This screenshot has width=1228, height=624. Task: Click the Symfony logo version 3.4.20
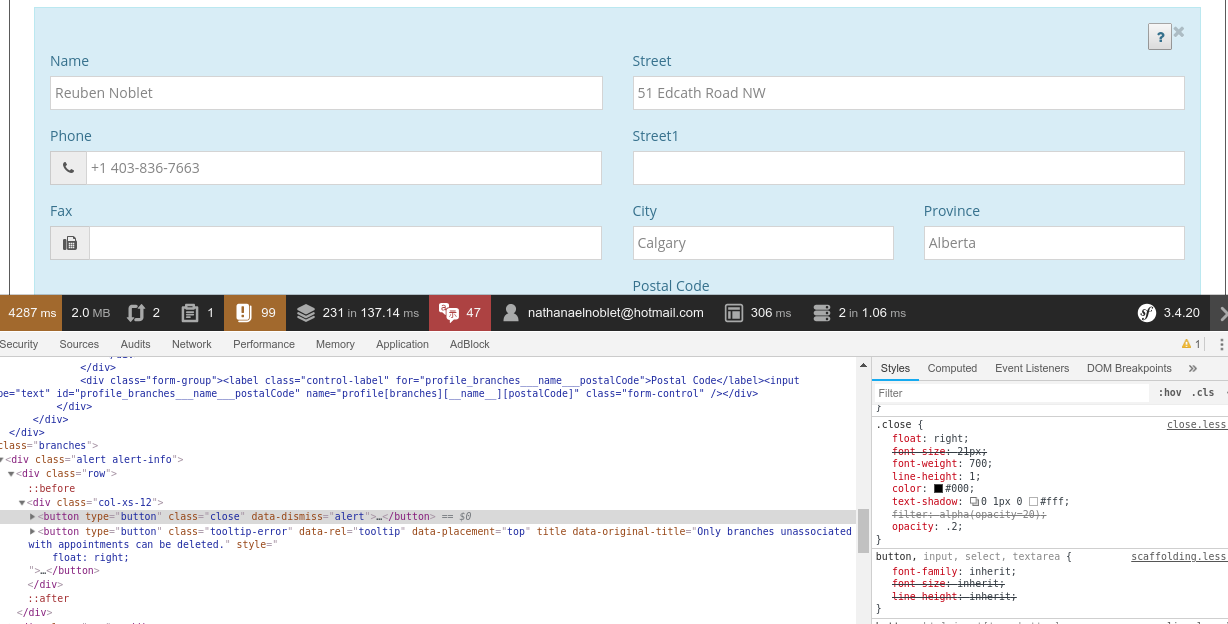tap(1168, 313)
